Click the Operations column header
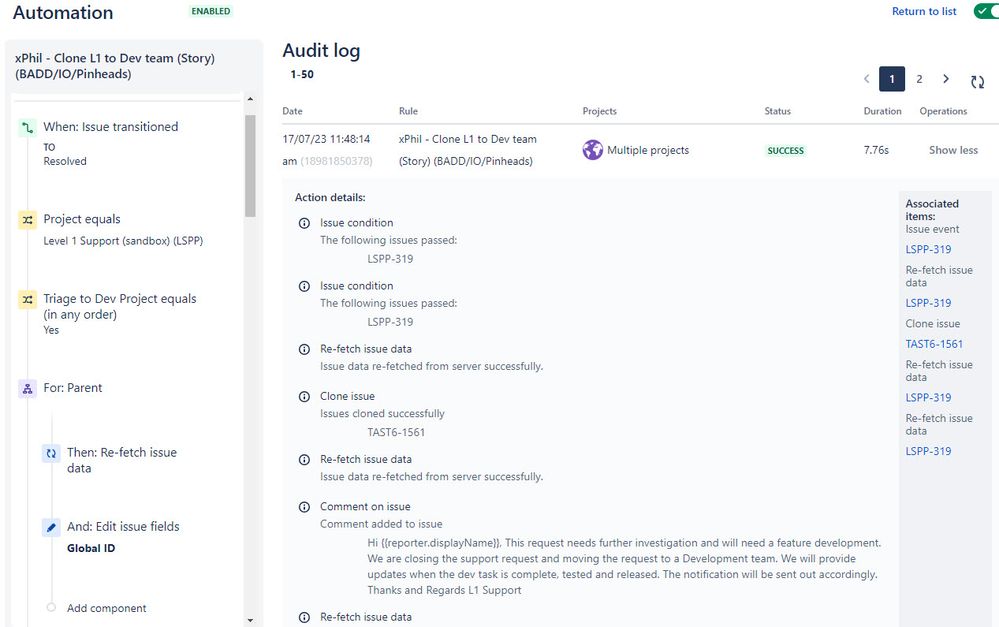The height and width of the screenshot is (627, 999). pyautogui.click(x=943, y=111)
